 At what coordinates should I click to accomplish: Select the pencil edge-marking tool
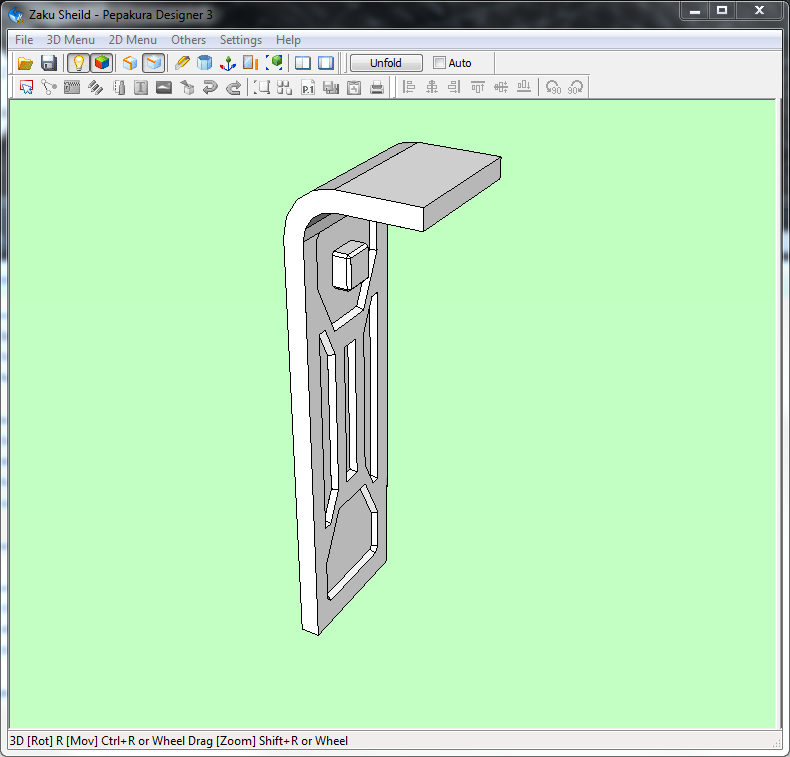pos(182,63)
